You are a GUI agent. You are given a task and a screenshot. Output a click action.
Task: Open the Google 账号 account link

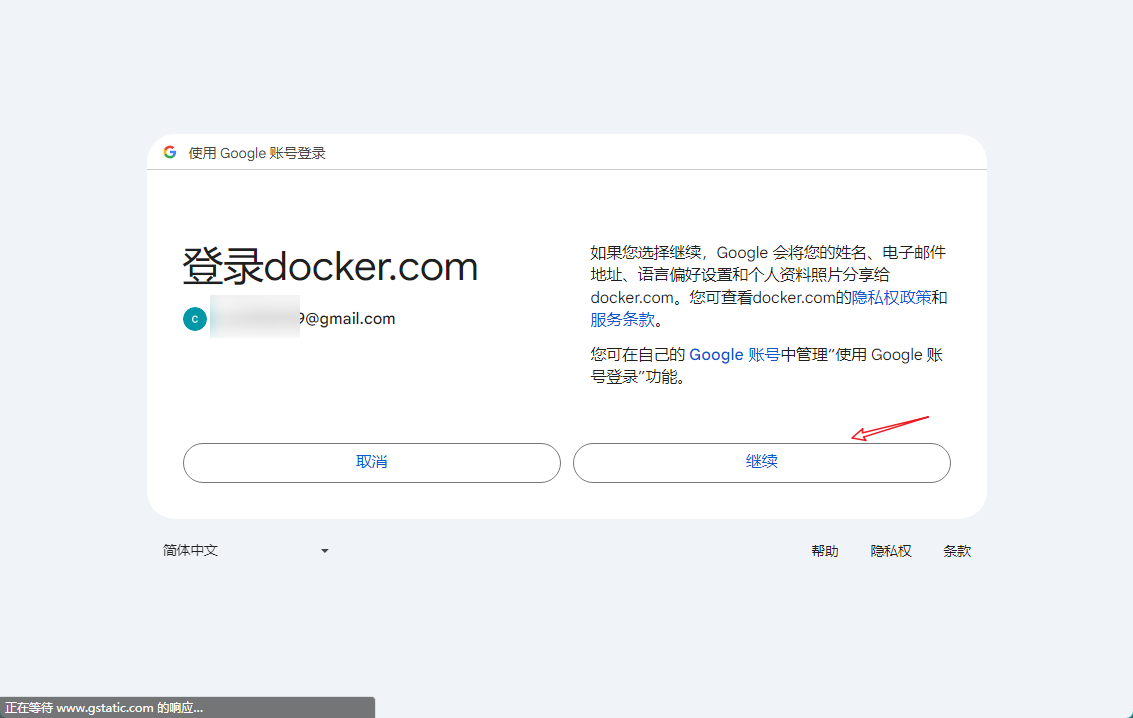(734, 355)
